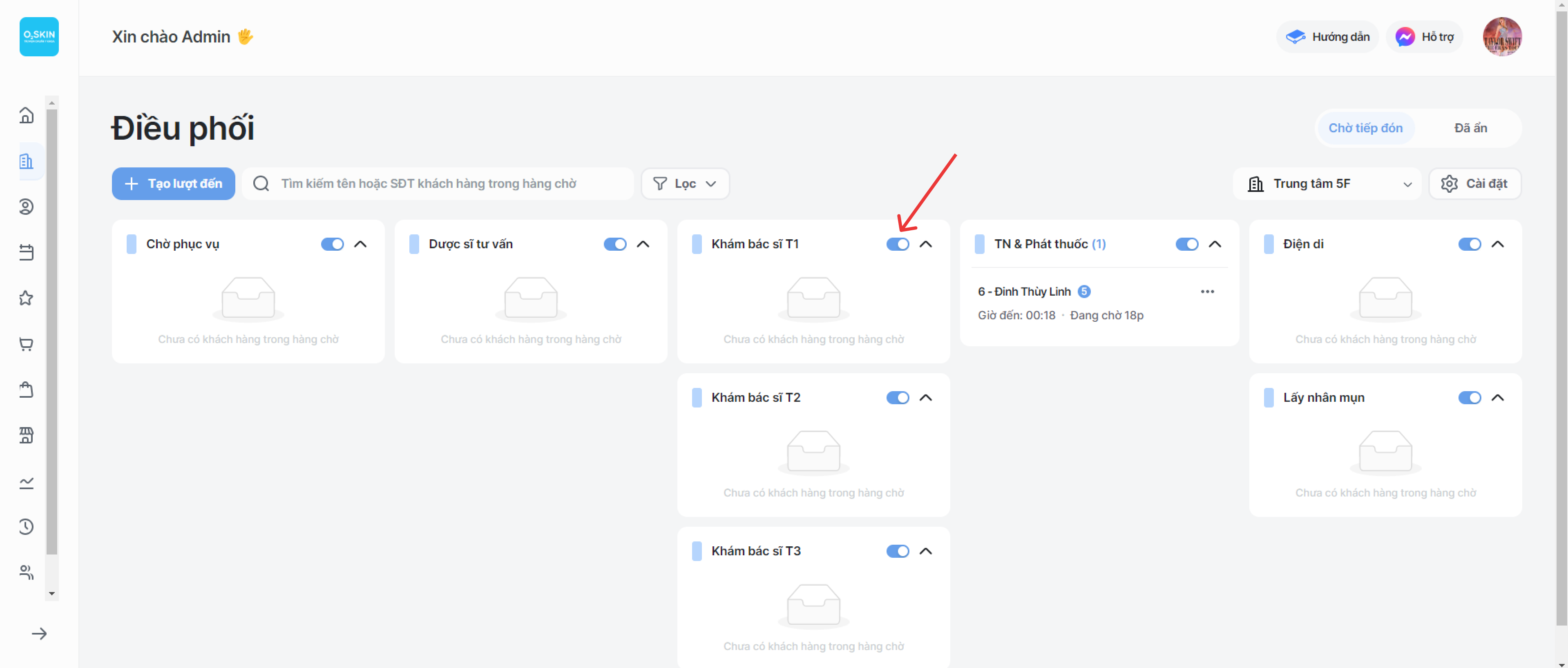Open the history clock sidebar icon

(x=26, y=527)
